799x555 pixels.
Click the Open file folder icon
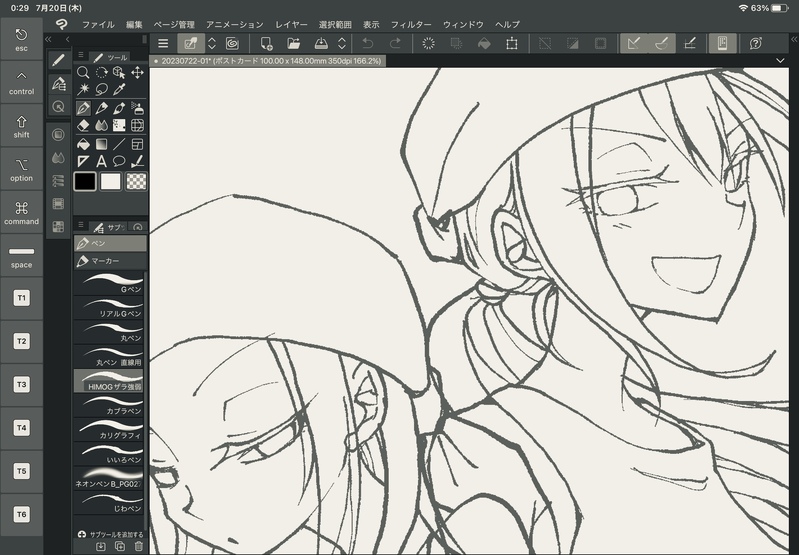294,44
